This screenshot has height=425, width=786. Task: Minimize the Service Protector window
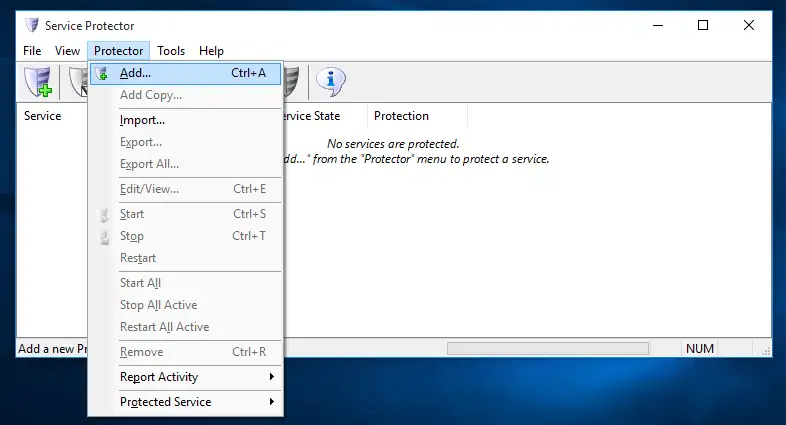click(x=658, y=25)
